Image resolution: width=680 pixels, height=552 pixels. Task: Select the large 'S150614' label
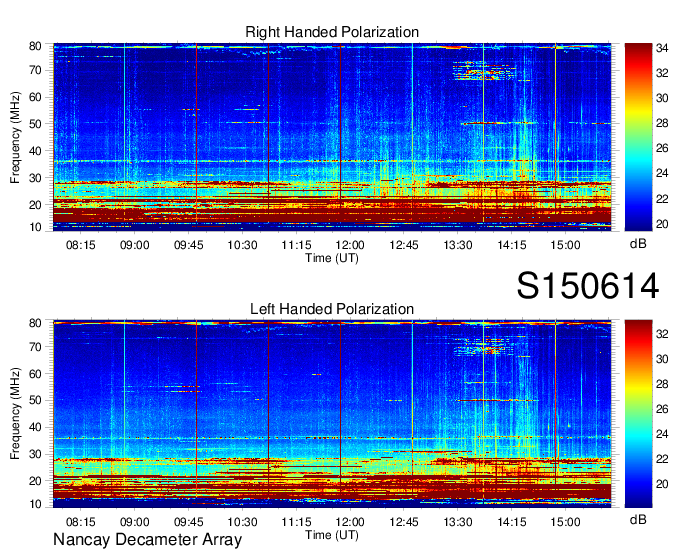588,286
